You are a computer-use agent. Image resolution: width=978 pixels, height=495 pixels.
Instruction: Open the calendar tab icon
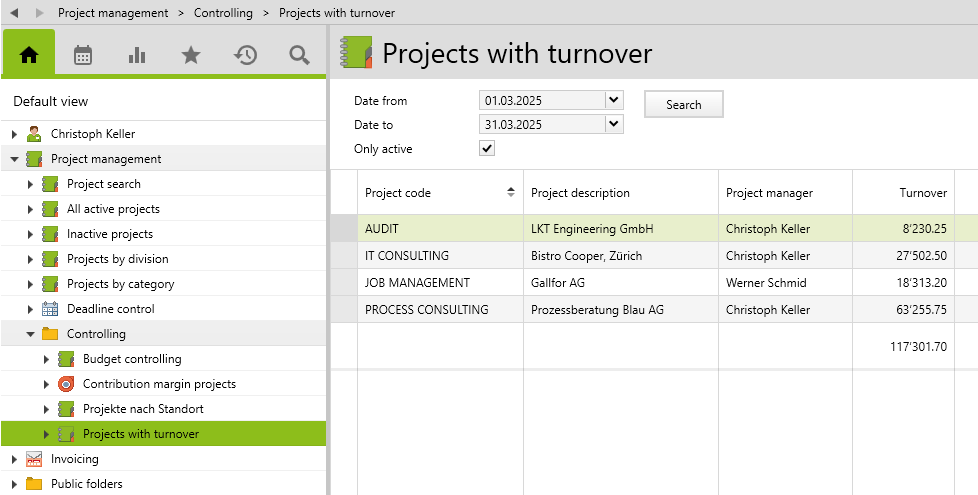[83, 55]
